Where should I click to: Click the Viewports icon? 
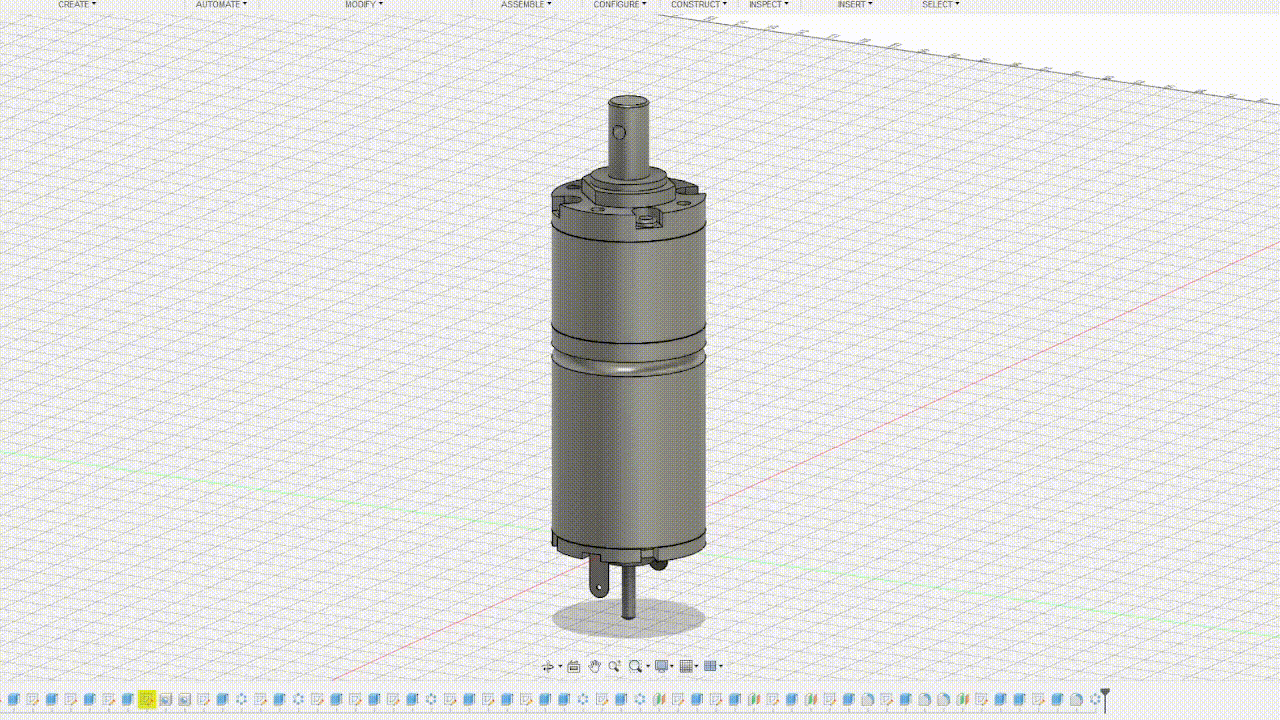click(712, 666)
